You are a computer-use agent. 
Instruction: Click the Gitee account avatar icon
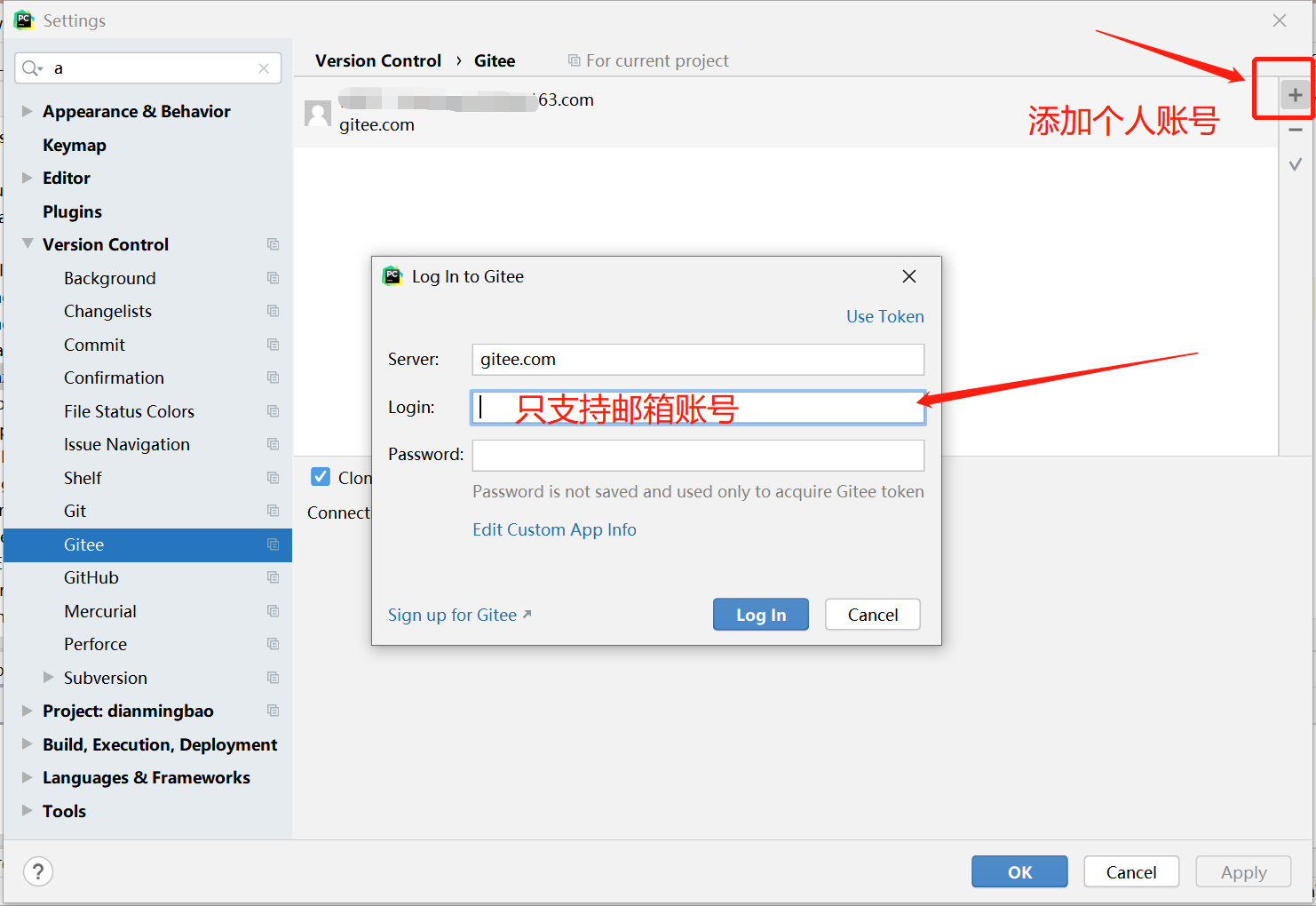pos(317,112)
